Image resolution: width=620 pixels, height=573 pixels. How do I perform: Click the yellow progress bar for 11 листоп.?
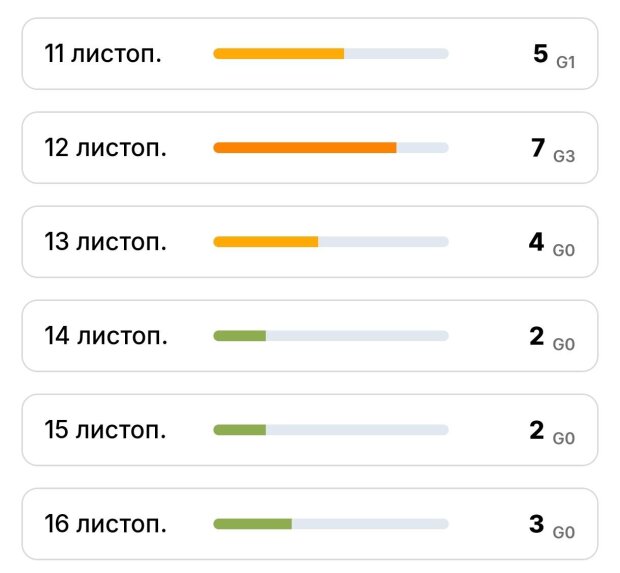[279, 54]
